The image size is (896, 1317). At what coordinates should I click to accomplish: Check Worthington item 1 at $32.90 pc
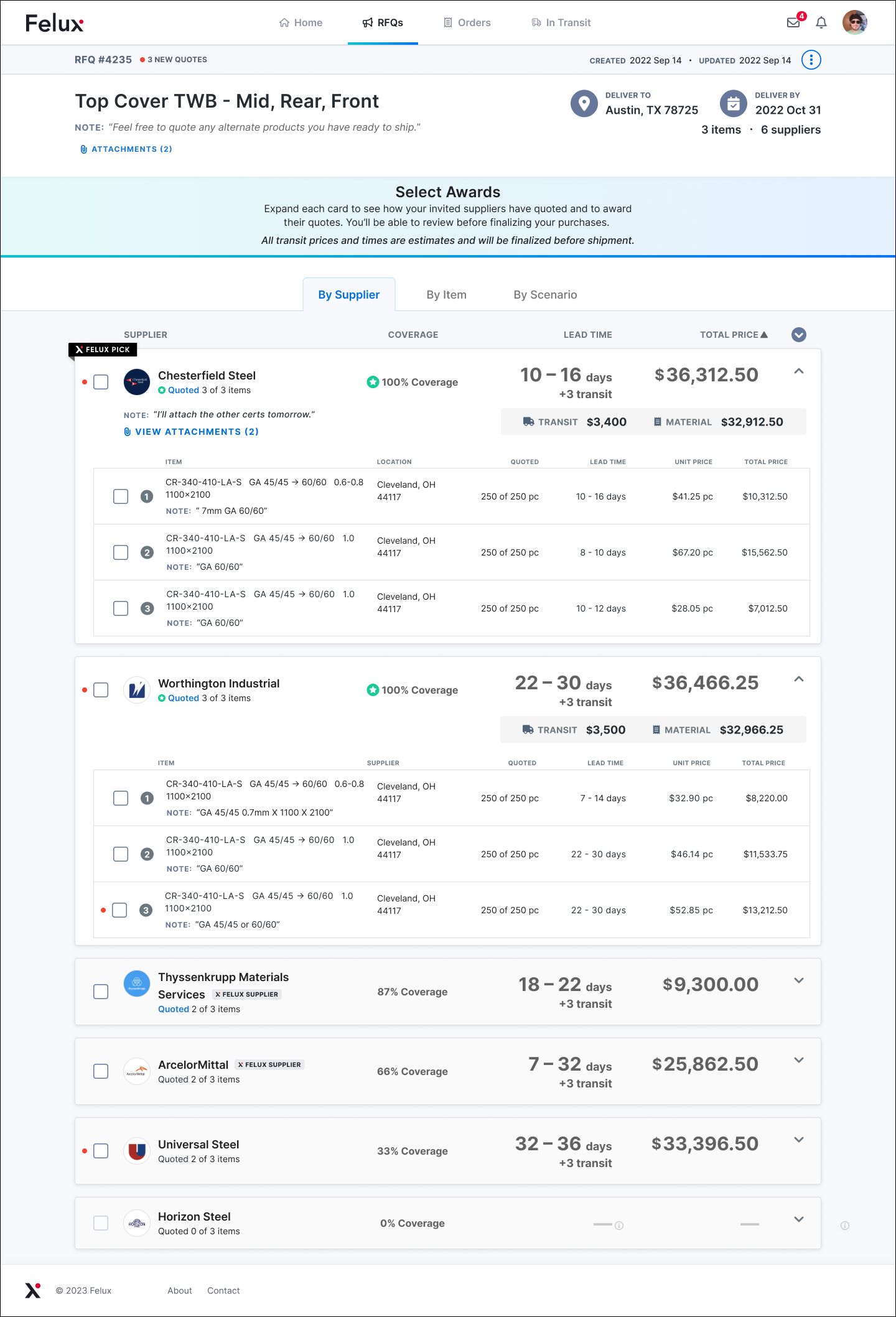coord(121,798)
